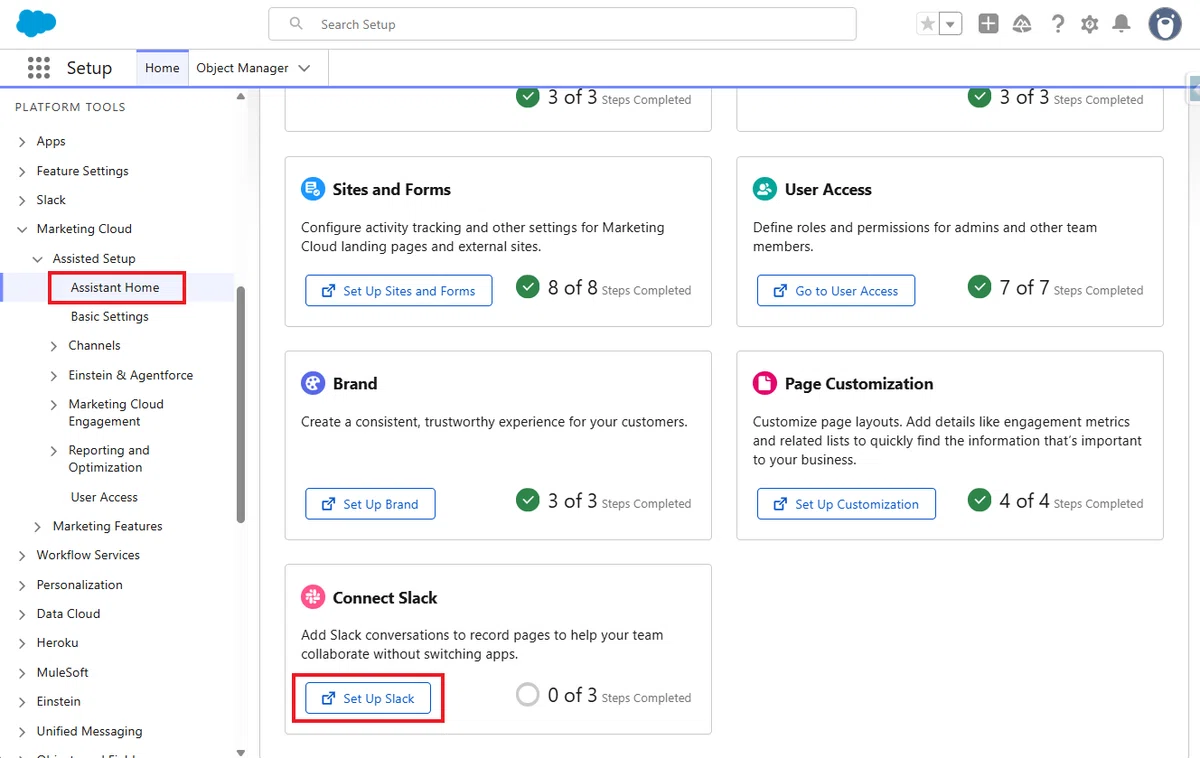Click the Search Setup input field
The image size is (1200, 758).
pyautogui.click(x=562, y=24)
